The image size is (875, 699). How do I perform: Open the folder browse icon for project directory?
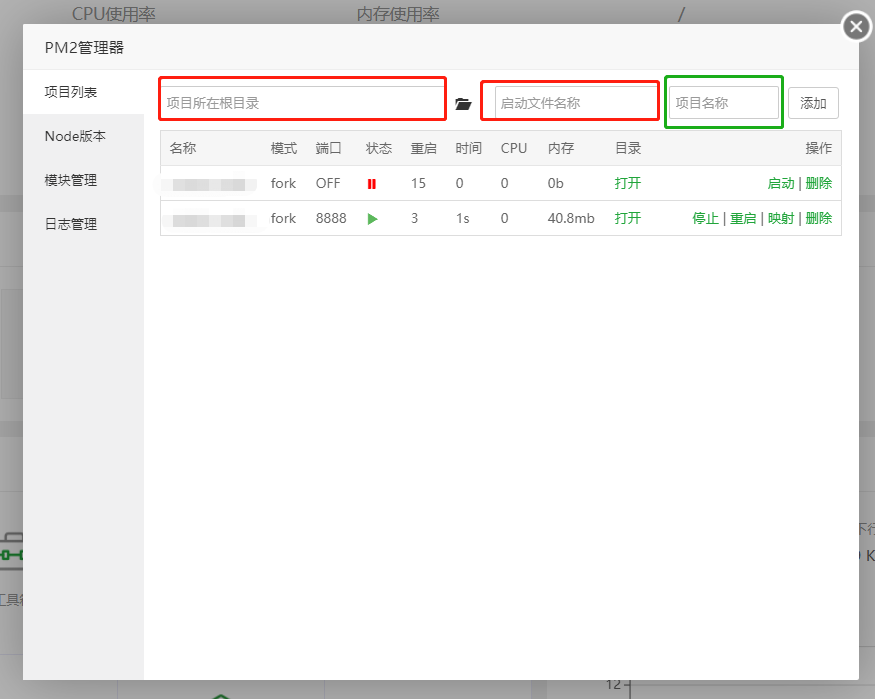[x=463, y=104]
